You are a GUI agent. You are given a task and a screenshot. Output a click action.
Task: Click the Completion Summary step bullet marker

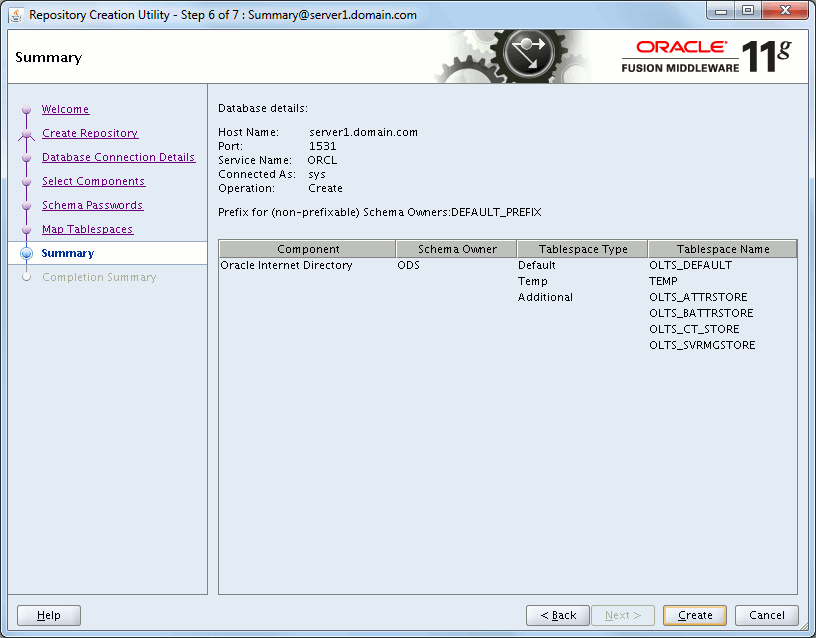tap(27, 277)
